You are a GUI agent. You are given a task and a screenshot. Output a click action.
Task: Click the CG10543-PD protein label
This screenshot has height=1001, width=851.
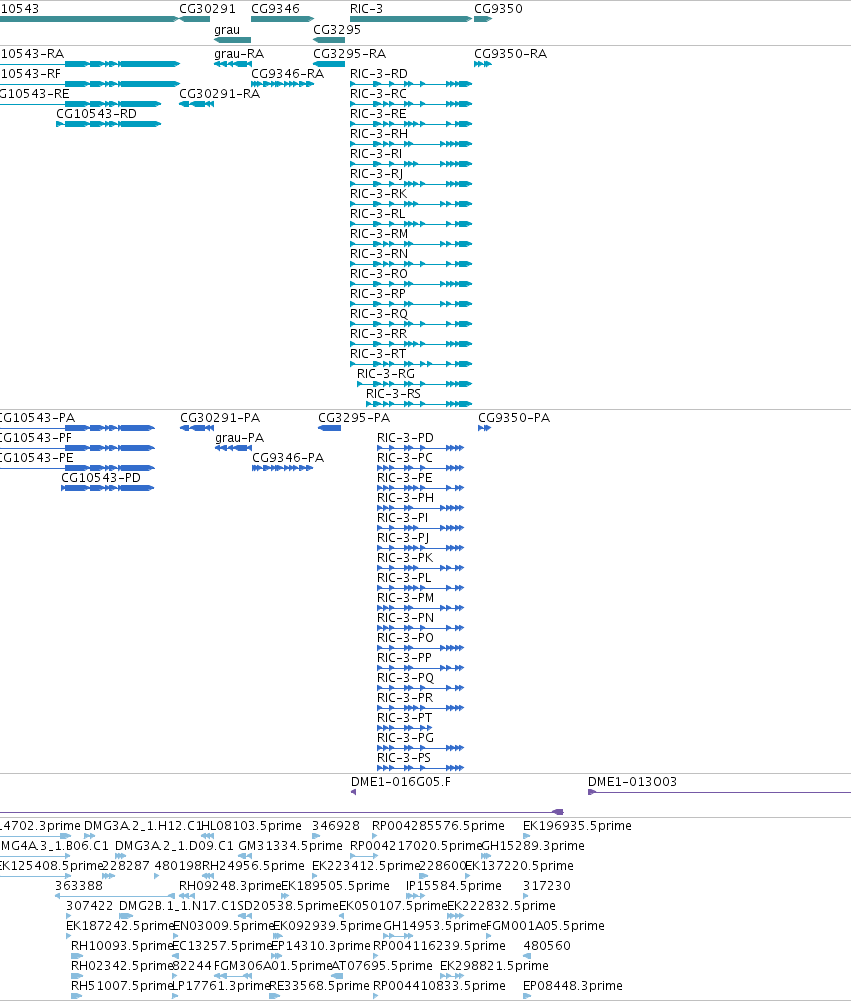[101, 478]
